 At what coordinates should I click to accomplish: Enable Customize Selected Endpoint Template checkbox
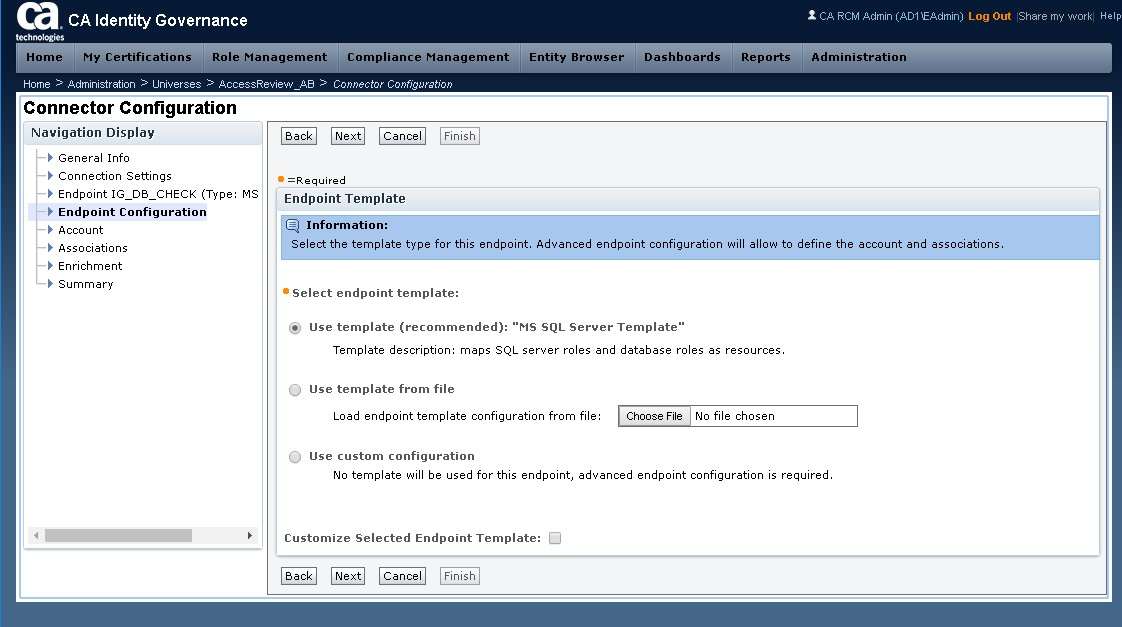point(555,538)
